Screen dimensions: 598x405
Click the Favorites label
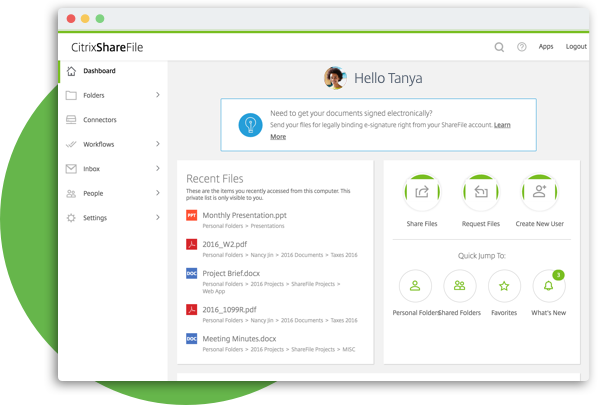(x=504, y=313)
